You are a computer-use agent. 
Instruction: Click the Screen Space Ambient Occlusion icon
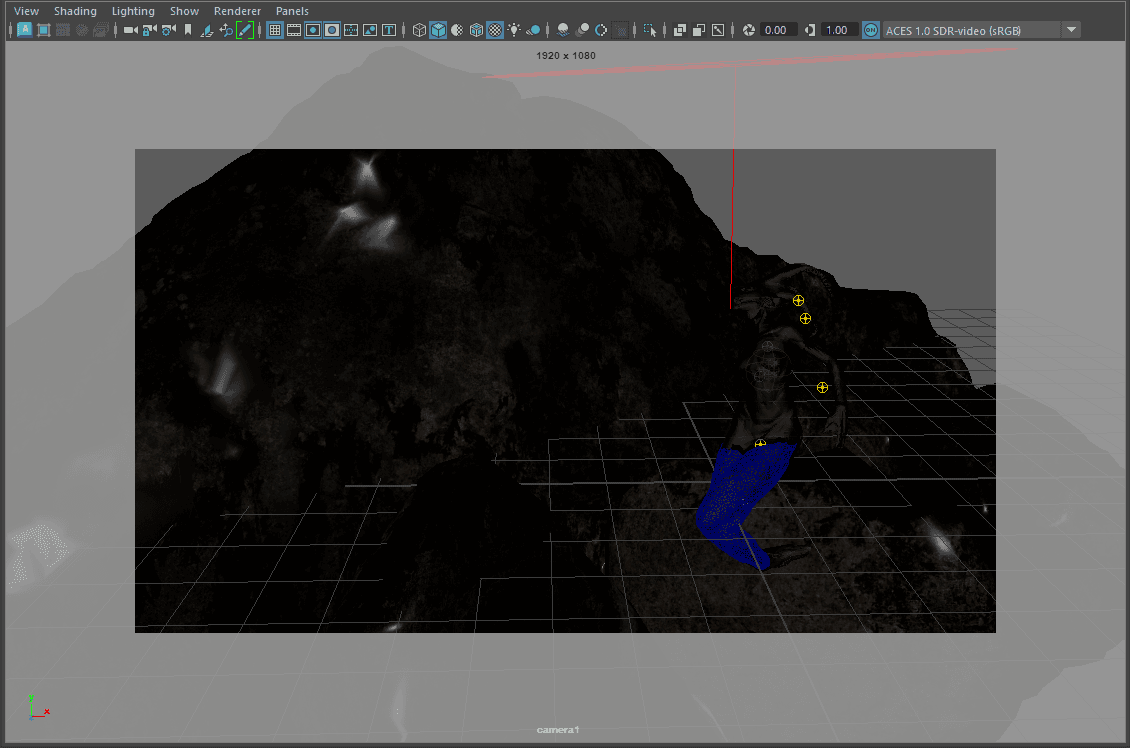click(564, 30)
